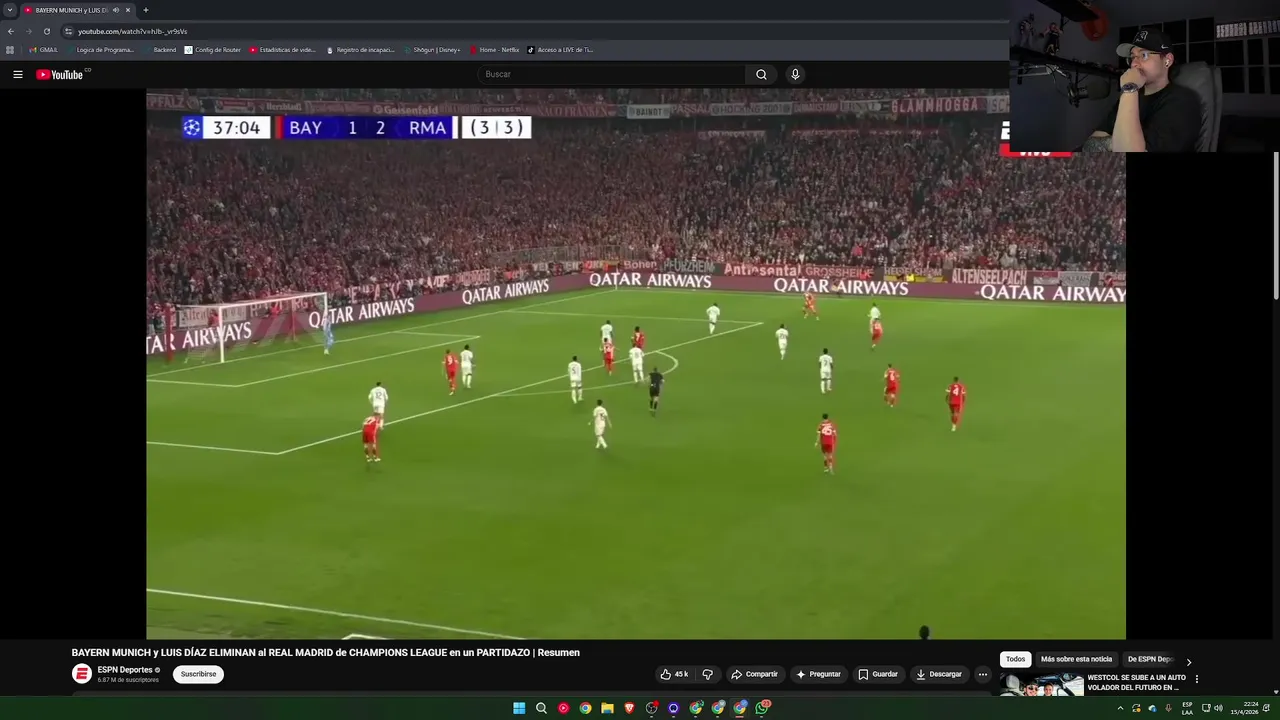
Task: Open GMAIL bookmark
Action: tap(43, 50)
